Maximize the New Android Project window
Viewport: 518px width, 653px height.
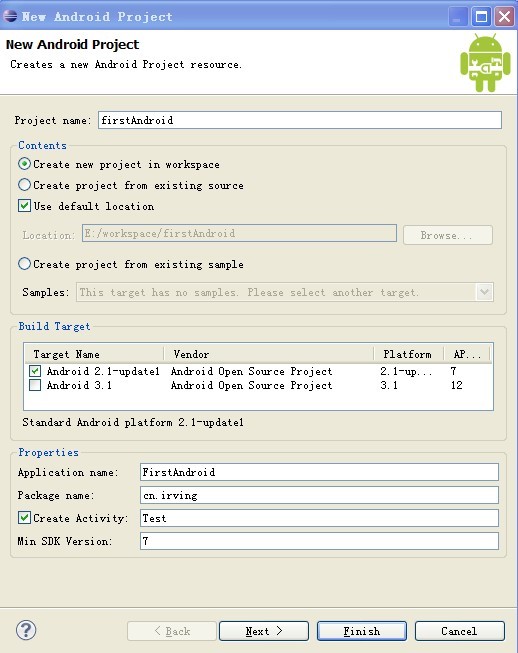click(481, 17)
